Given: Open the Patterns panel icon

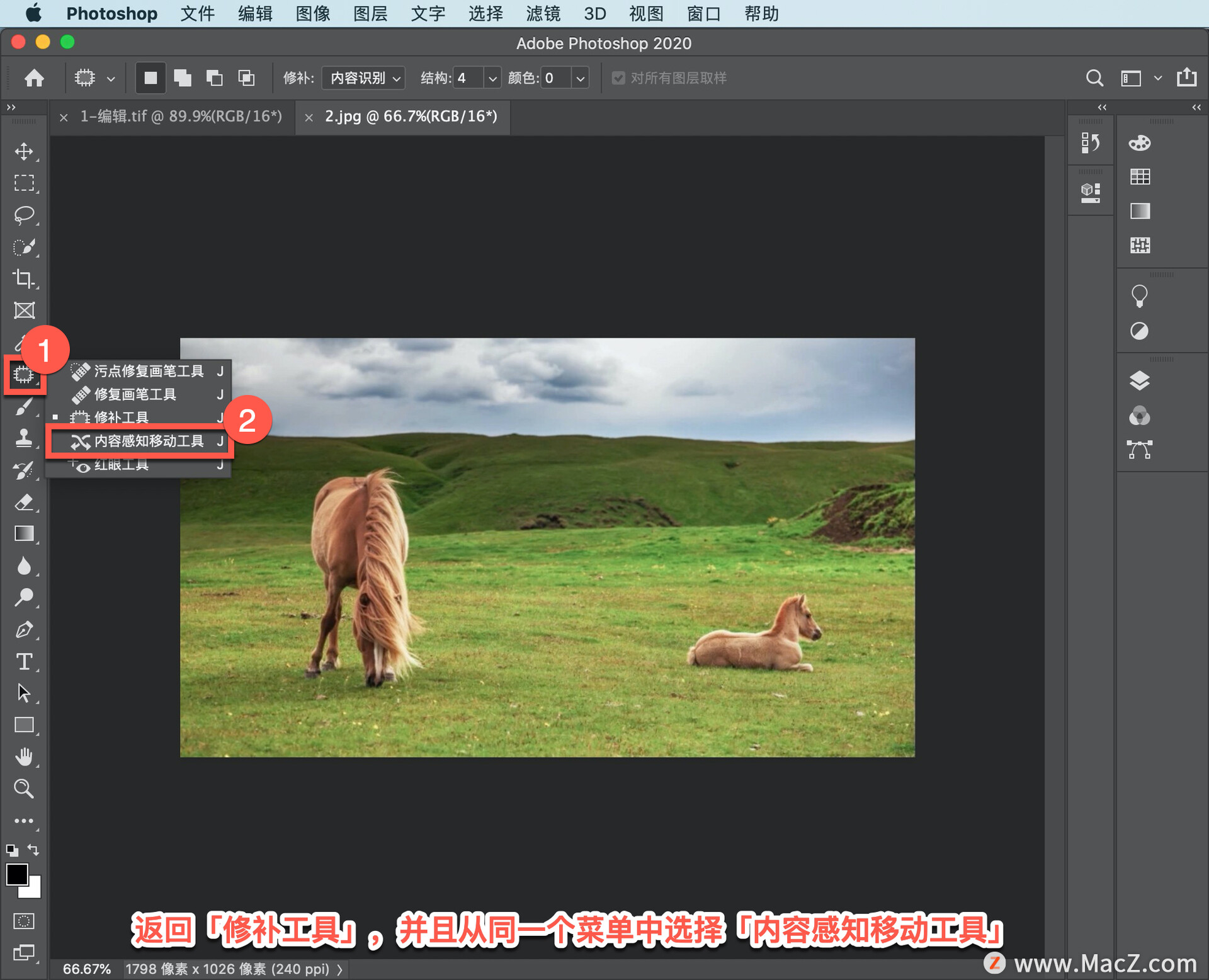Looking at the screenshot, I should pyautogui.click(x=1140, y=245).
